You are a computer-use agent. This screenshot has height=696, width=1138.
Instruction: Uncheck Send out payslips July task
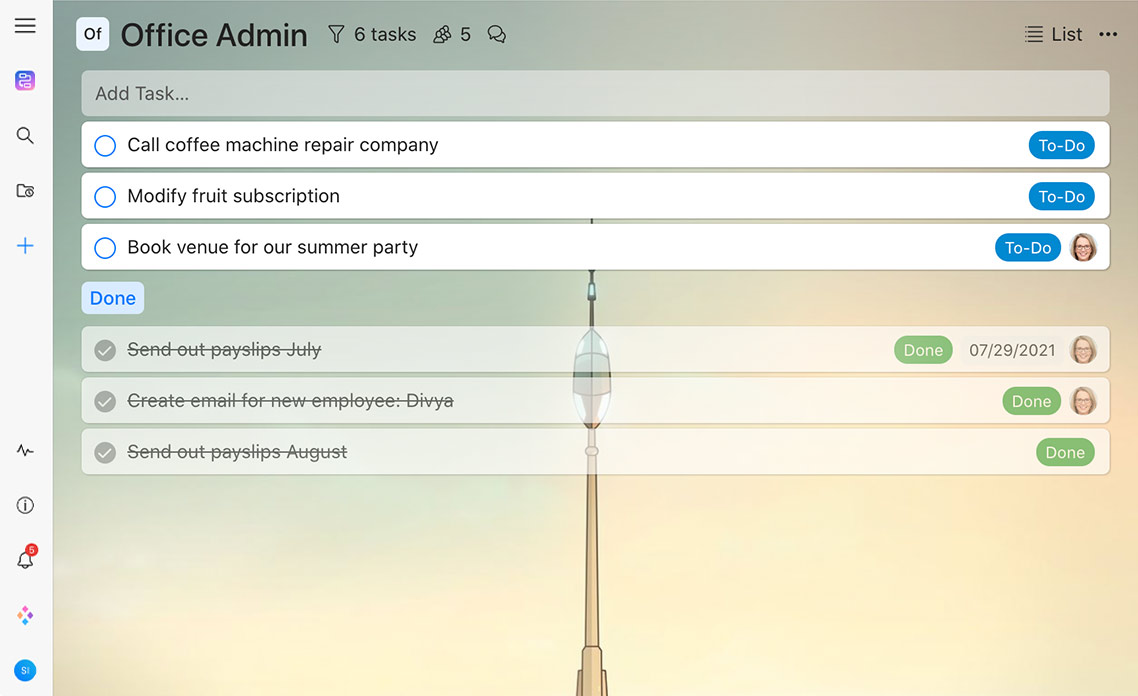coord(105,350)
